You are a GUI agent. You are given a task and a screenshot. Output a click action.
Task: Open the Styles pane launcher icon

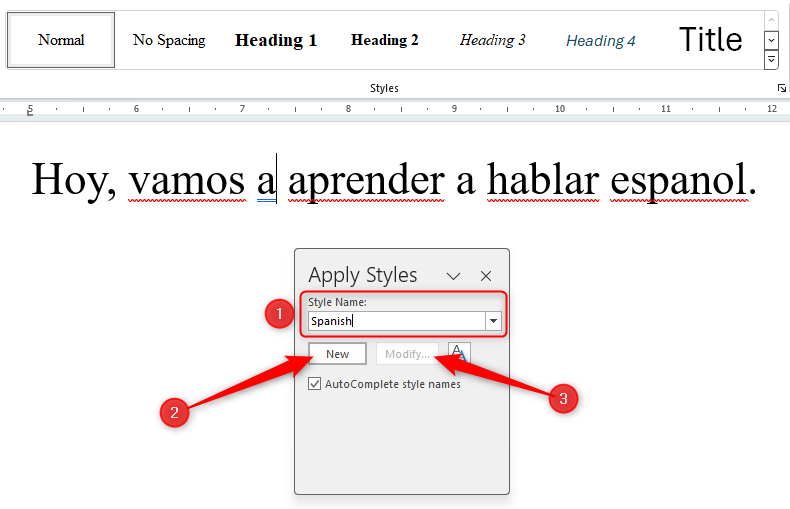(781, 88)
